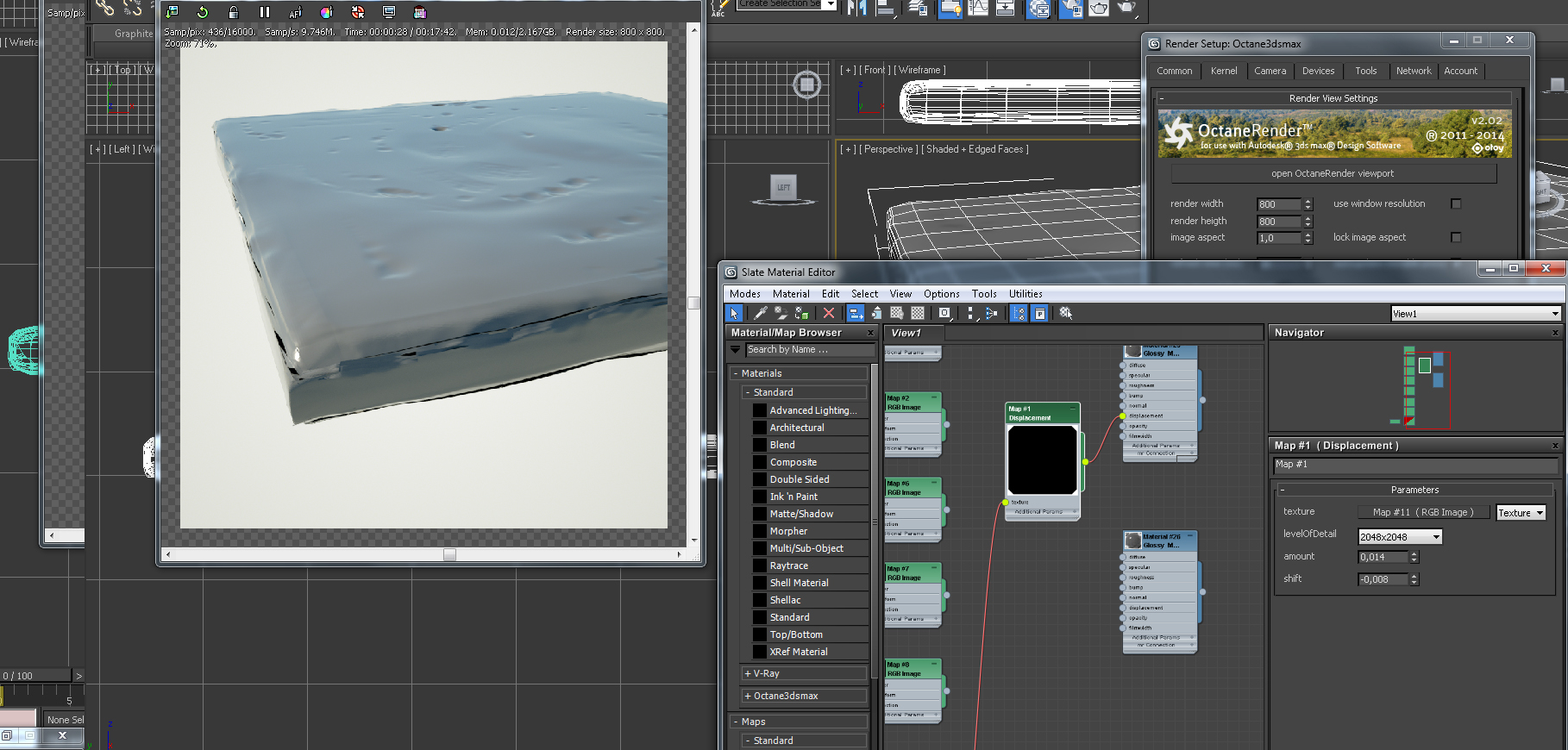This screenshot has width=1568, height=750.
Task: Activate the Select tool arrow in Slate editor
Action: click(x=734, y=314)
